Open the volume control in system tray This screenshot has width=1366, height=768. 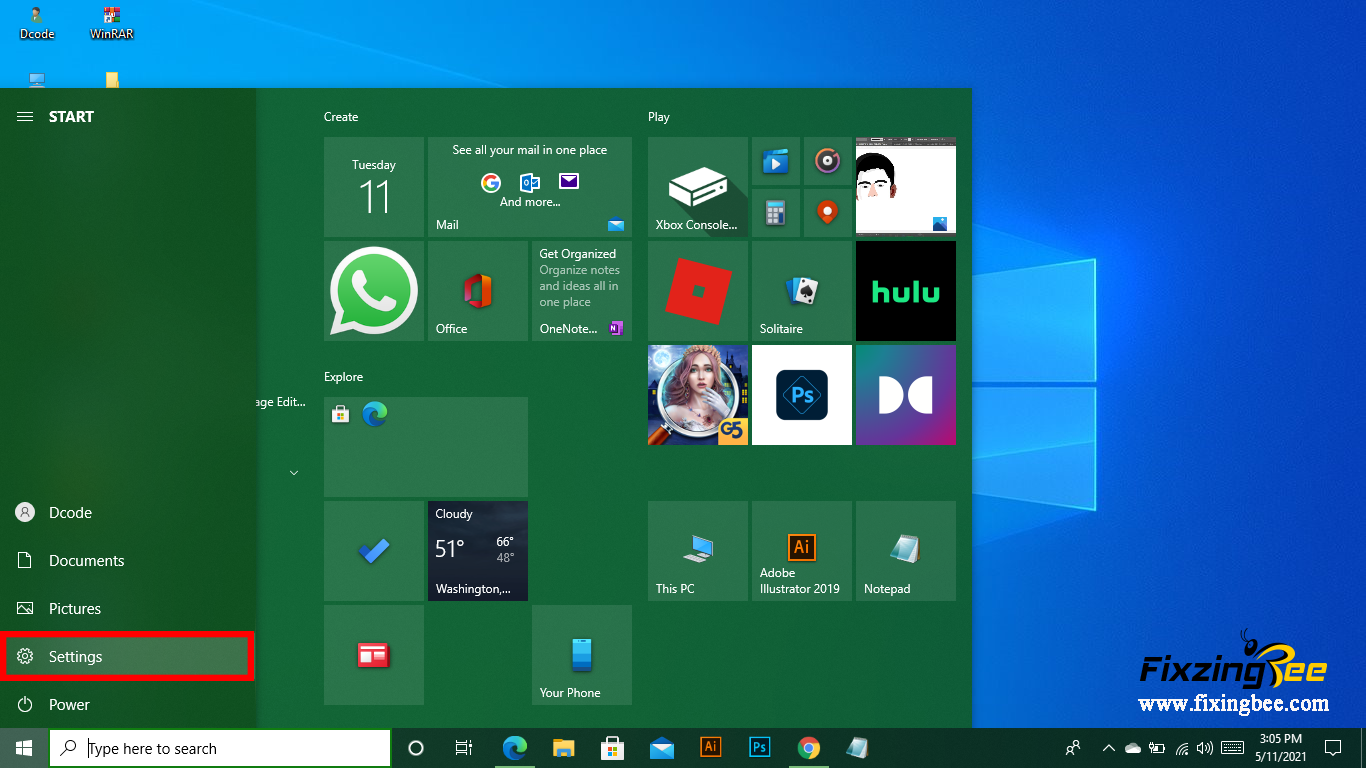click(1204, 748)
